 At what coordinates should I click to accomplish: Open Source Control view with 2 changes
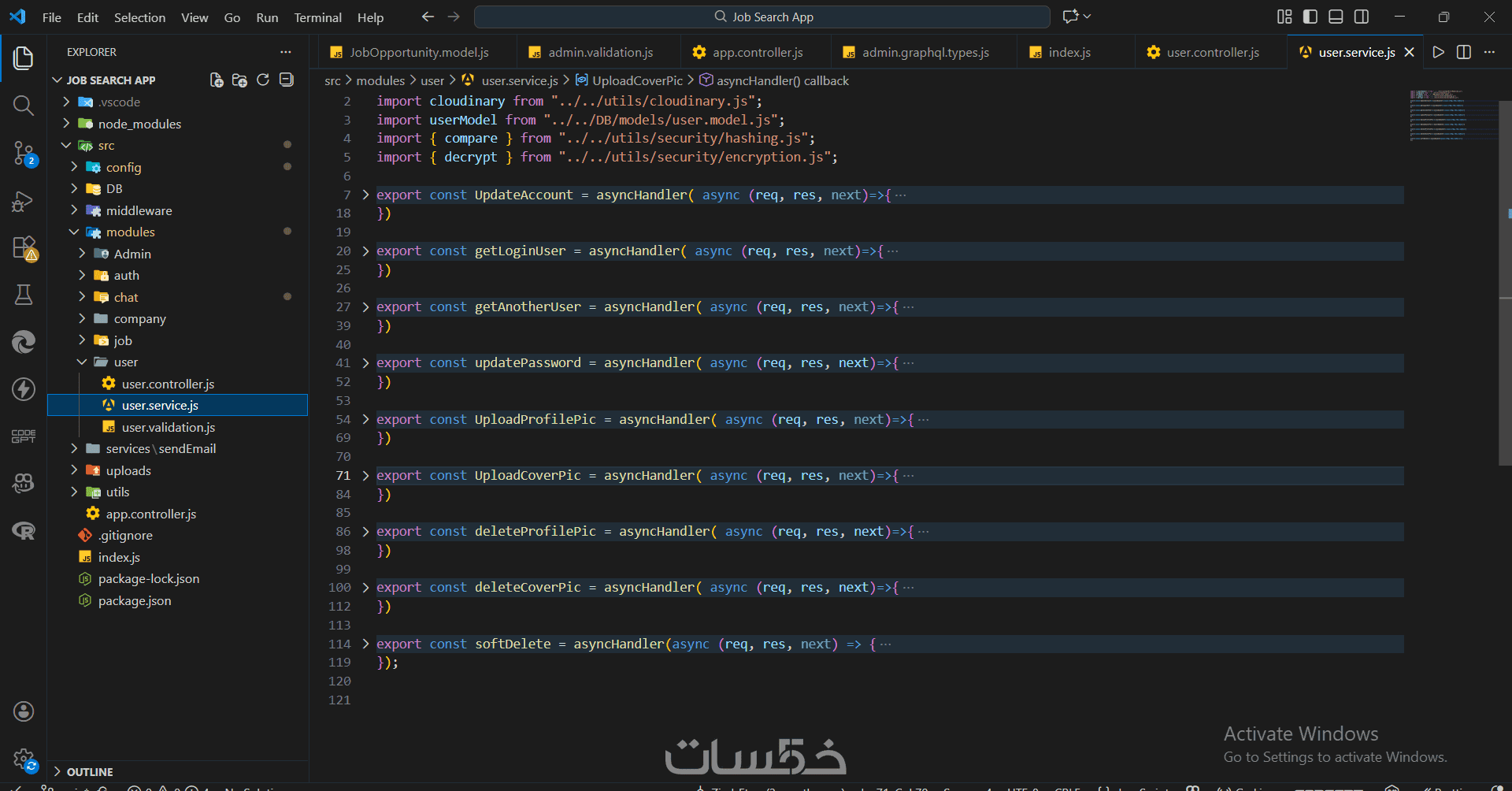point(24,153)
